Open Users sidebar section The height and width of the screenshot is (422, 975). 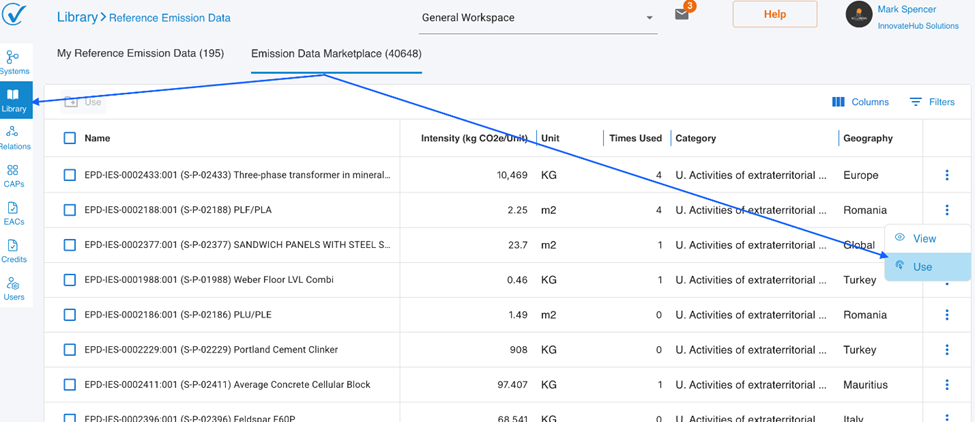click(x=14, y=289)
